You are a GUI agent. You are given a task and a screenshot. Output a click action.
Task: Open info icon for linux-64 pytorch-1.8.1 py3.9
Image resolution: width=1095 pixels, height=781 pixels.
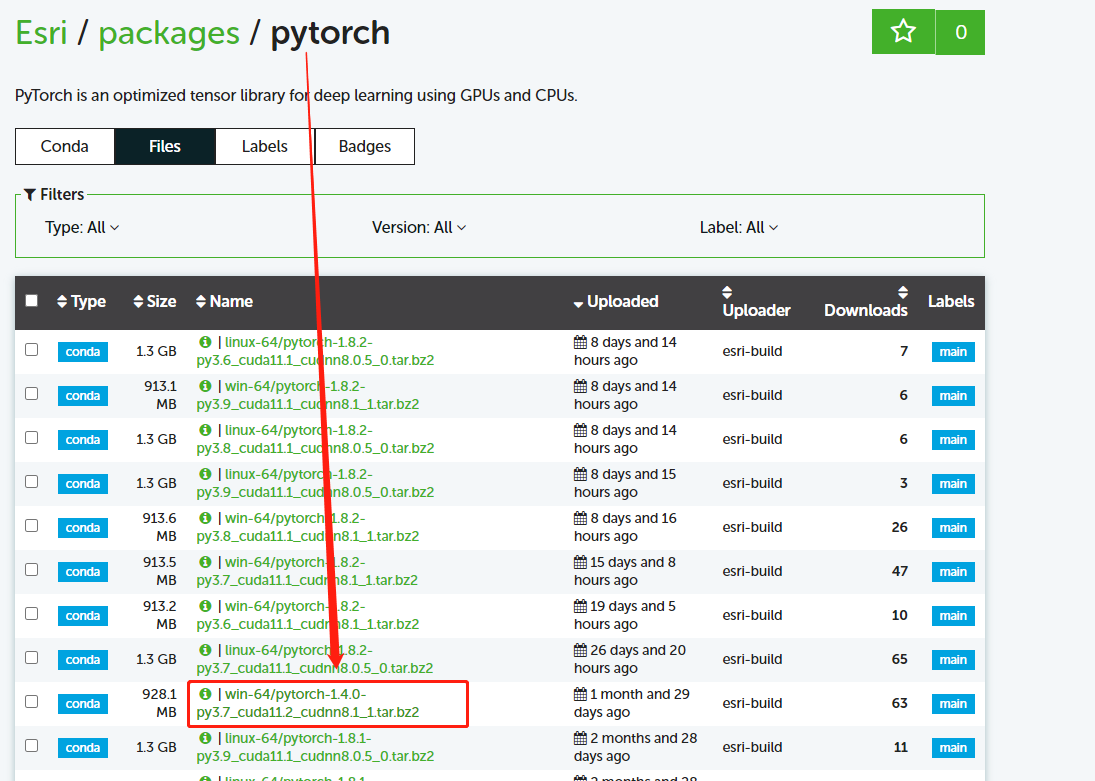coord(205,738)
